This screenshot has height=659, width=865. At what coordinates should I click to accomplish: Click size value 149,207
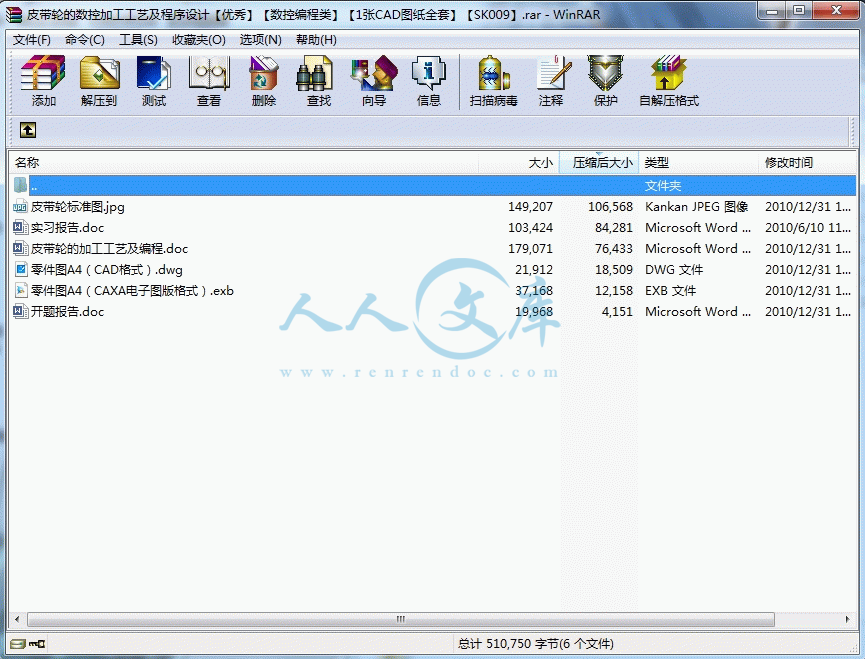530,207
